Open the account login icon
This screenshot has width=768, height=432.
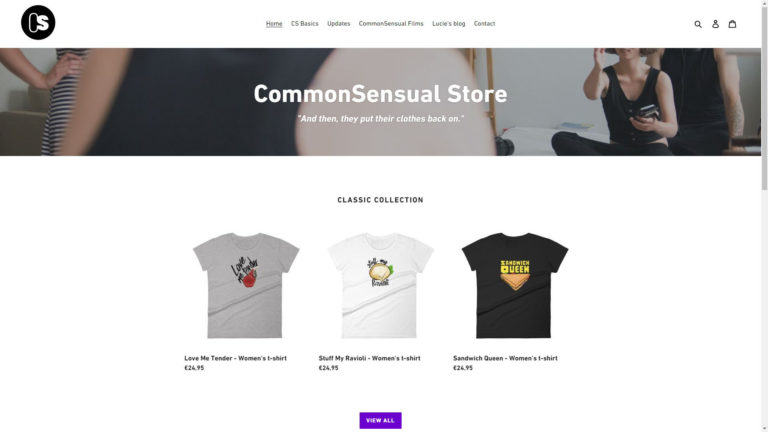[x=715, y=24]
